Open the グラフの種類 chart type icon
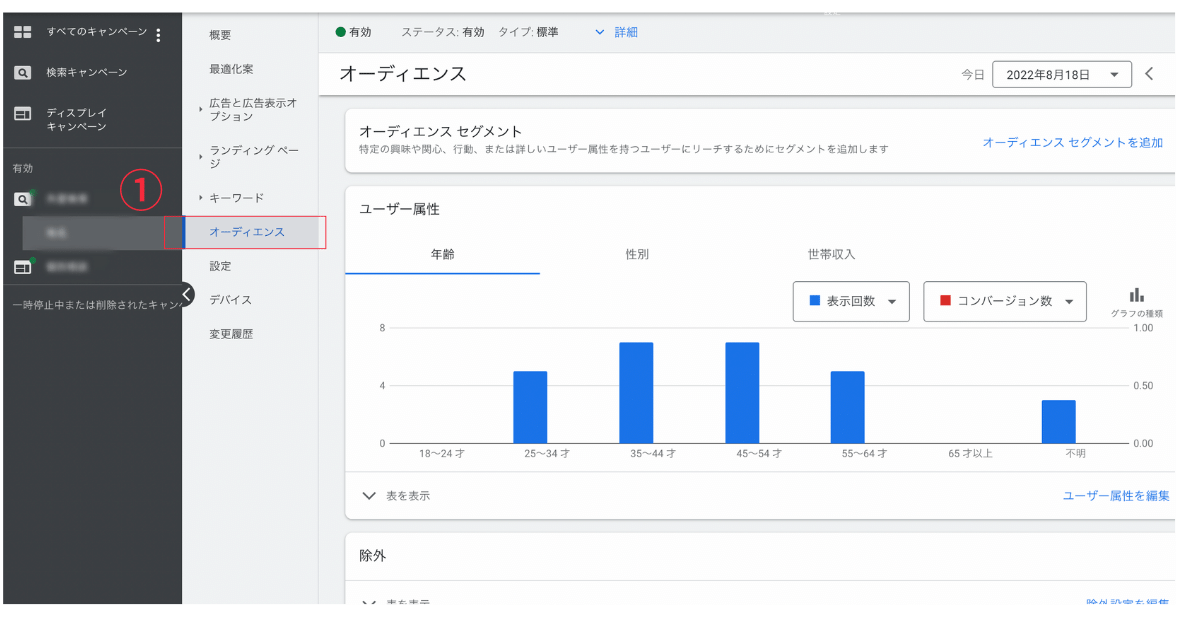The height and width of the screenshot is (630, 1200). (x=1136, y=295)
